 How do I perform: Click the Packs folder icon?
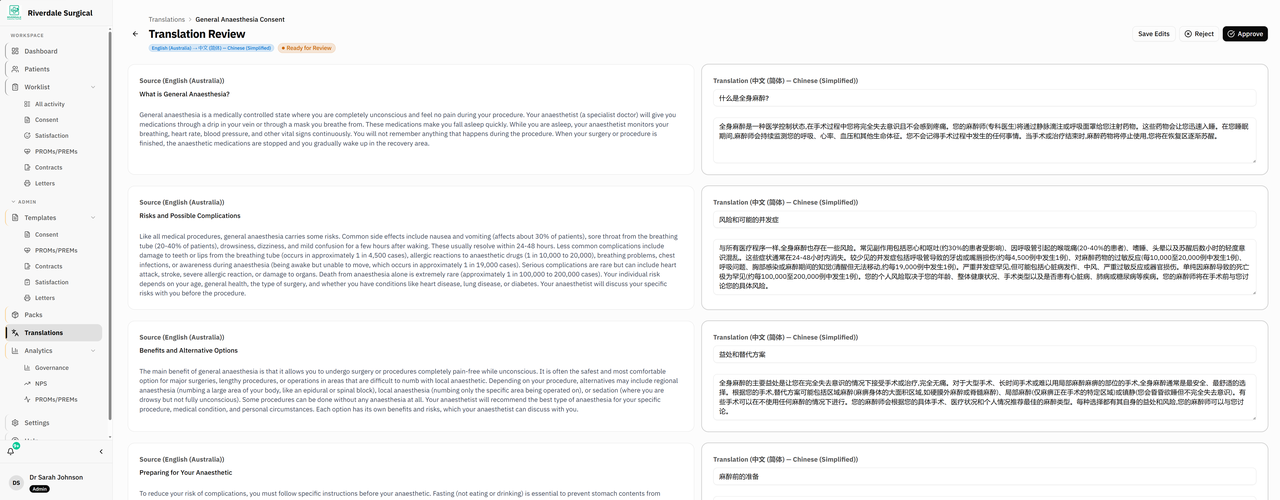click(15, 315)
